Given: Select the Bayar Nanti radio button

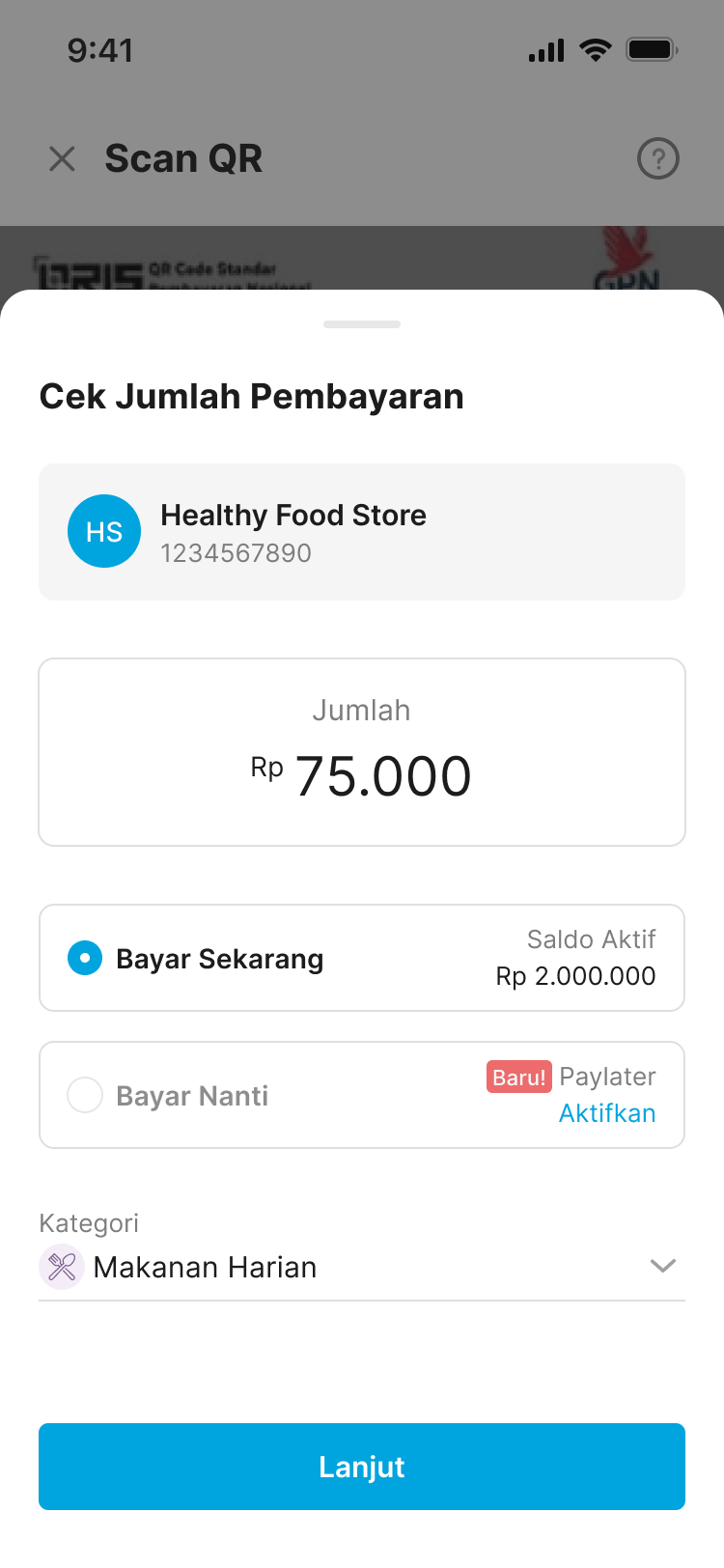Looking at the screenshot, I should [x=85, y=1095].
